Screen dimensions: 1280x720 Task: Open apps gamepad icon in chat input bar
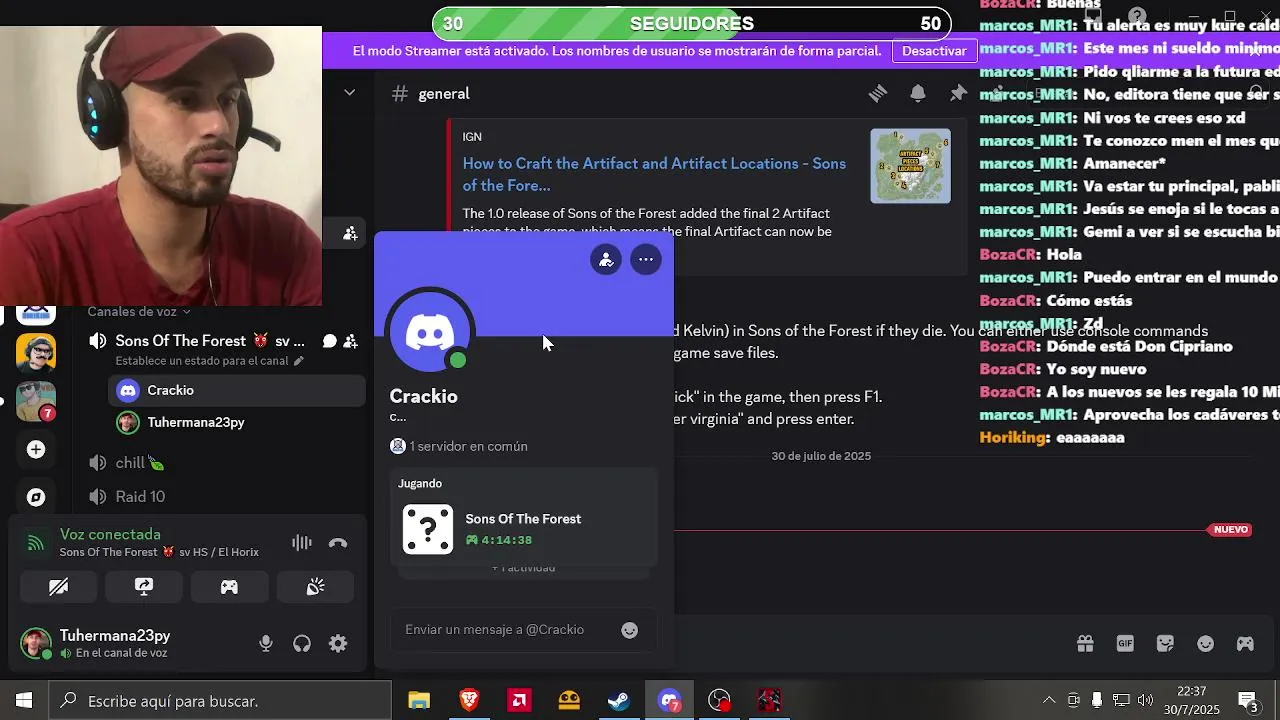1245,644
